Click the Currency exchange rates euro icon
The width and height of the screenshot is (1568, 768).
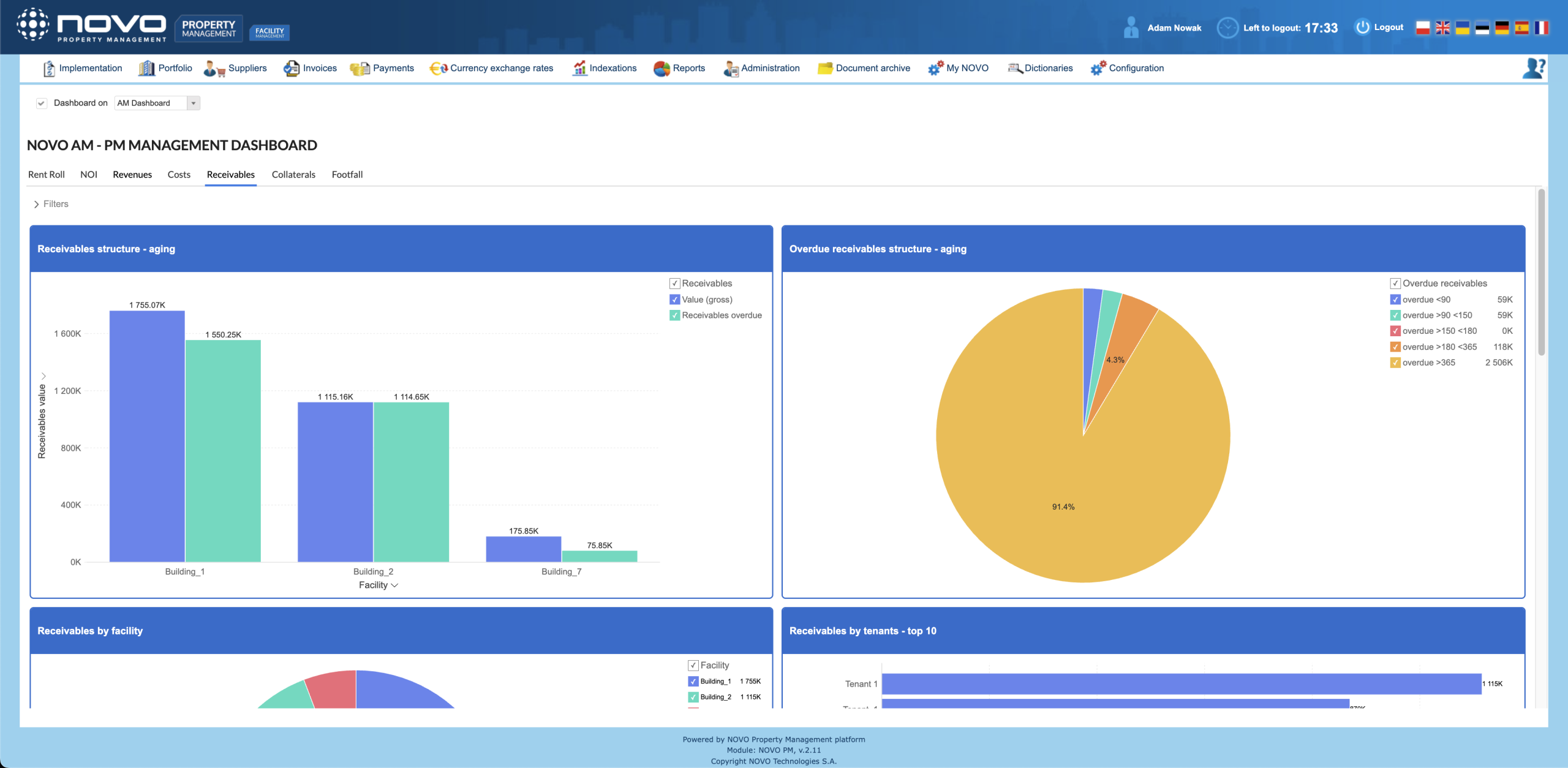(x=439, y=69)
